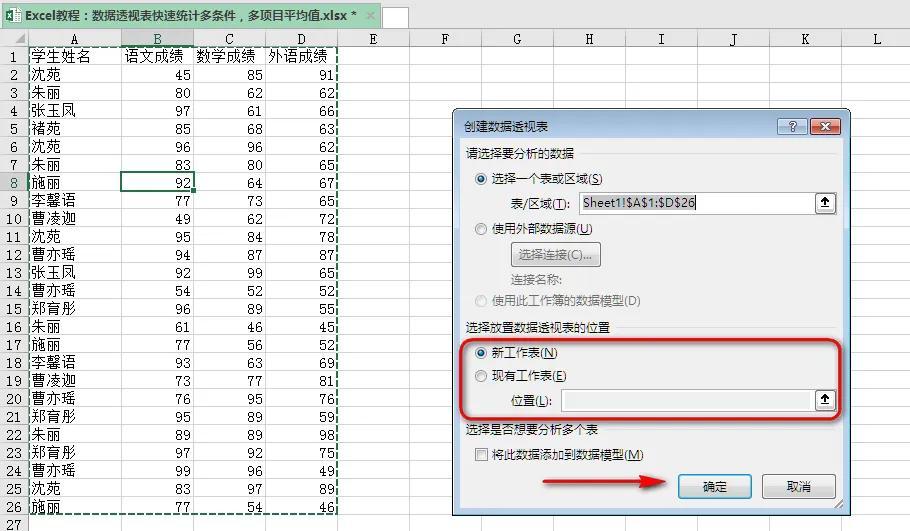Viewport: 910px width, 531px height.
Task: Select the 使用此工作簿的数据模型 radio option
Action: [x=481, y=301]
